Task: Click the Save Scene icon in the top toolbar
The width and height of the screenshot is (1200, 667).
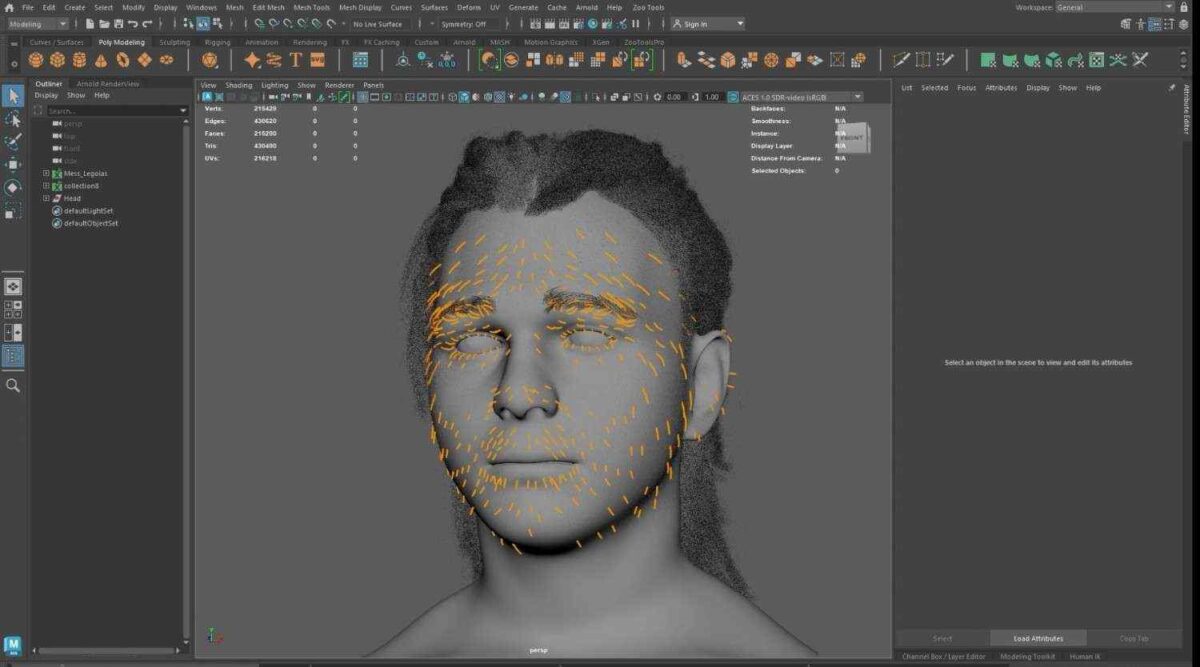Action: point(118,22)
